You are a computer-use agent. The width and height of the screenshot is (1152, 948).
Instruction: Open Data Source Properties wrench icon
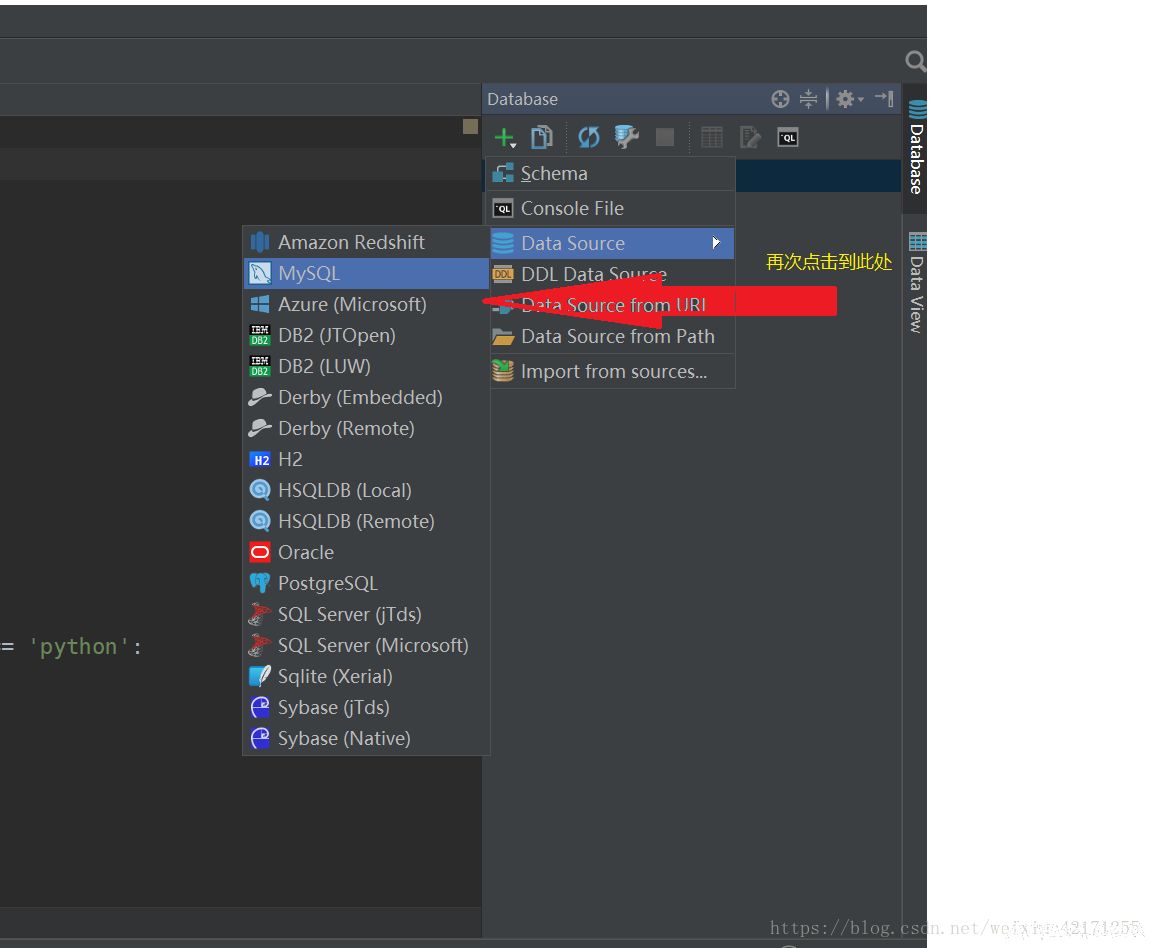click(626, 137)
